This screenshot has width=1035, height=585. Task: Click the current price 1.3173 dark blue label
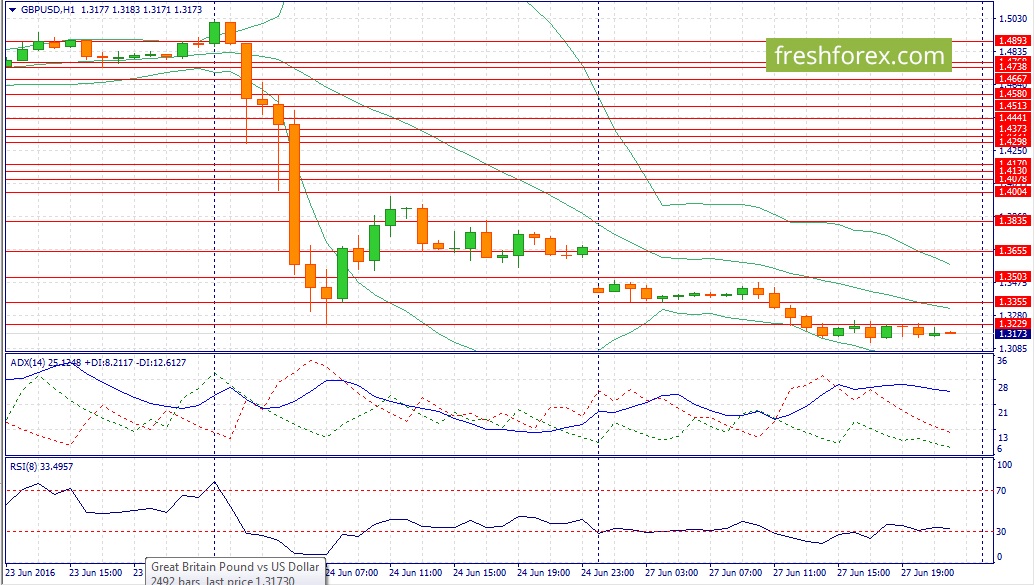click(1012, 334)
